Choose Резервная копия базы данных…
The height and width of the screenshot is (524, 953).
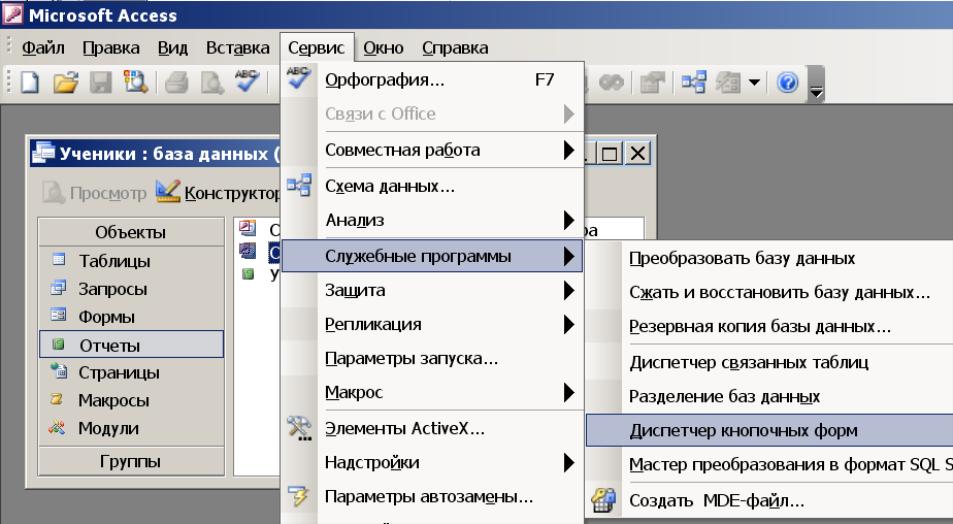click(x=769, y=326)
